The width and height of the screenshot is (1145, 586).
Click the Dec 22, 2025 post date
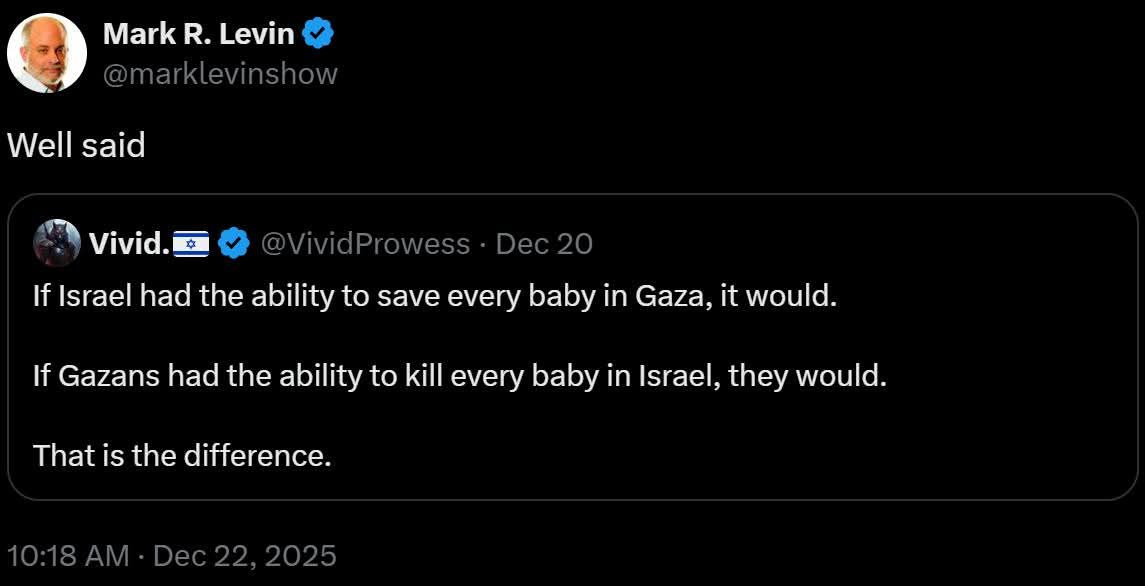point(245,555)
